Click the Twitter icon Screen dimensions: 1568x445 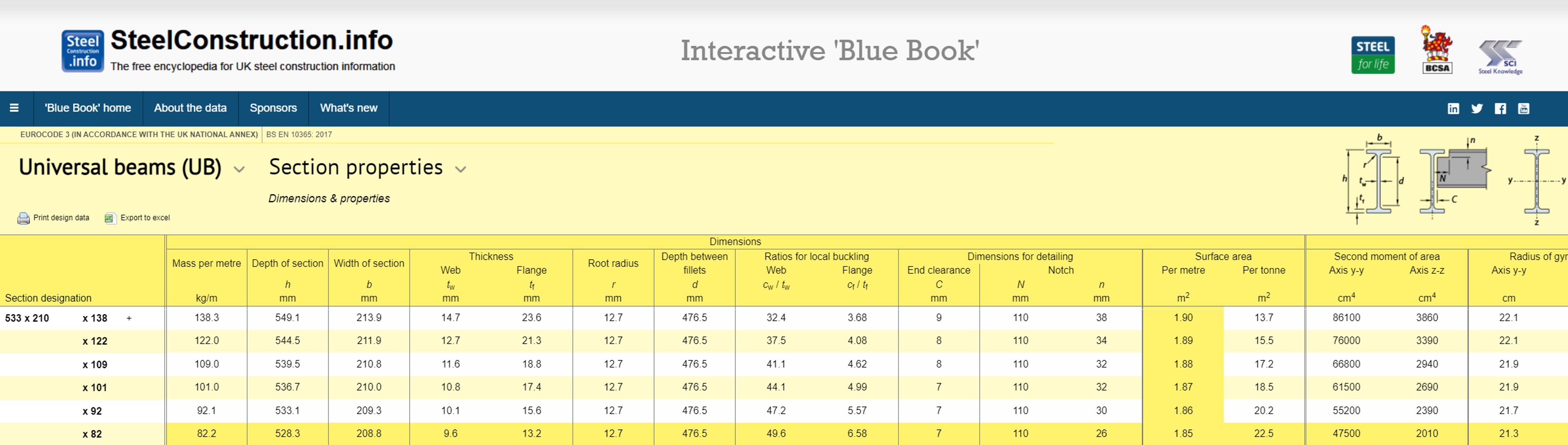pyautogui.click(x=1477, y=108)
